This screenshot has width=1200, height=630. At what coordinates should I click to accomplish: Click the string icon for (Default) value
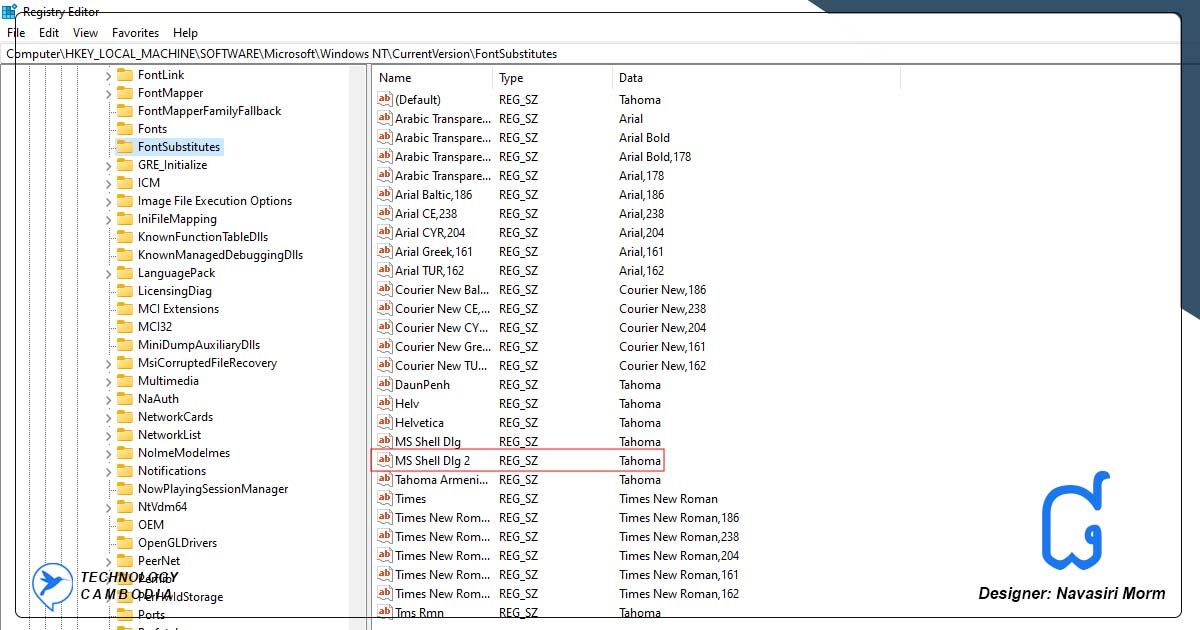385,99
